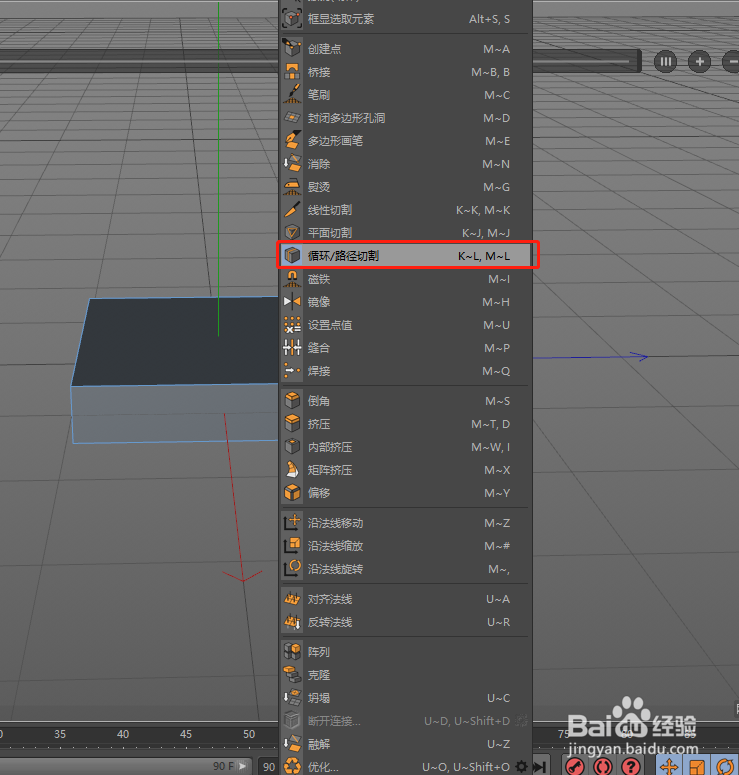The image size is (739, 775).
Task: Select the 阵列 array command
Action: point(405,652)
